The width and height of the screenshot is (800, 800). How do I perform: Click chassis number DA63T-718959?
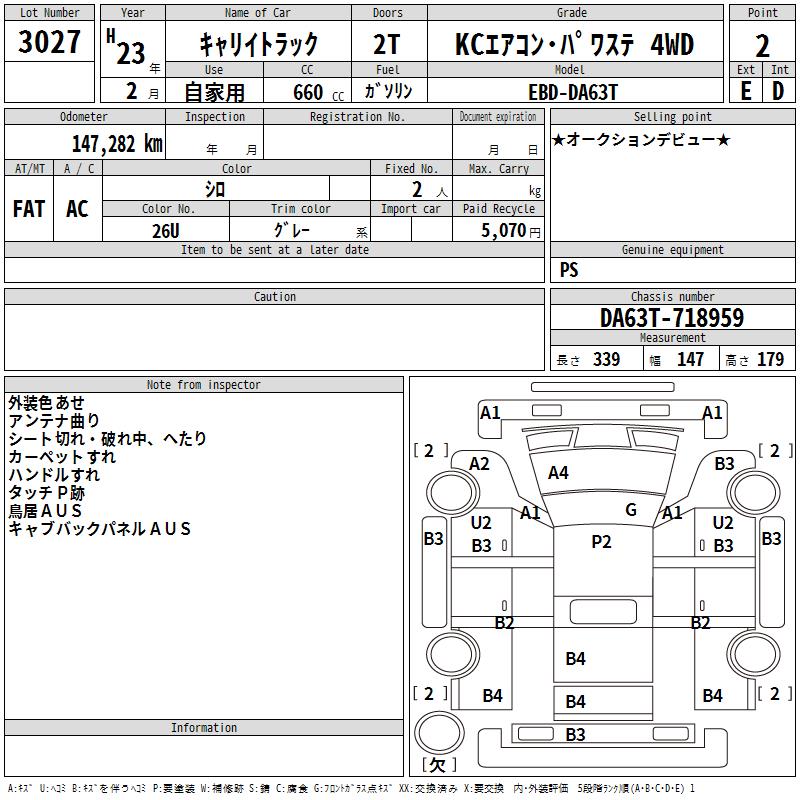pyautogui.click(x=672, y=318)
